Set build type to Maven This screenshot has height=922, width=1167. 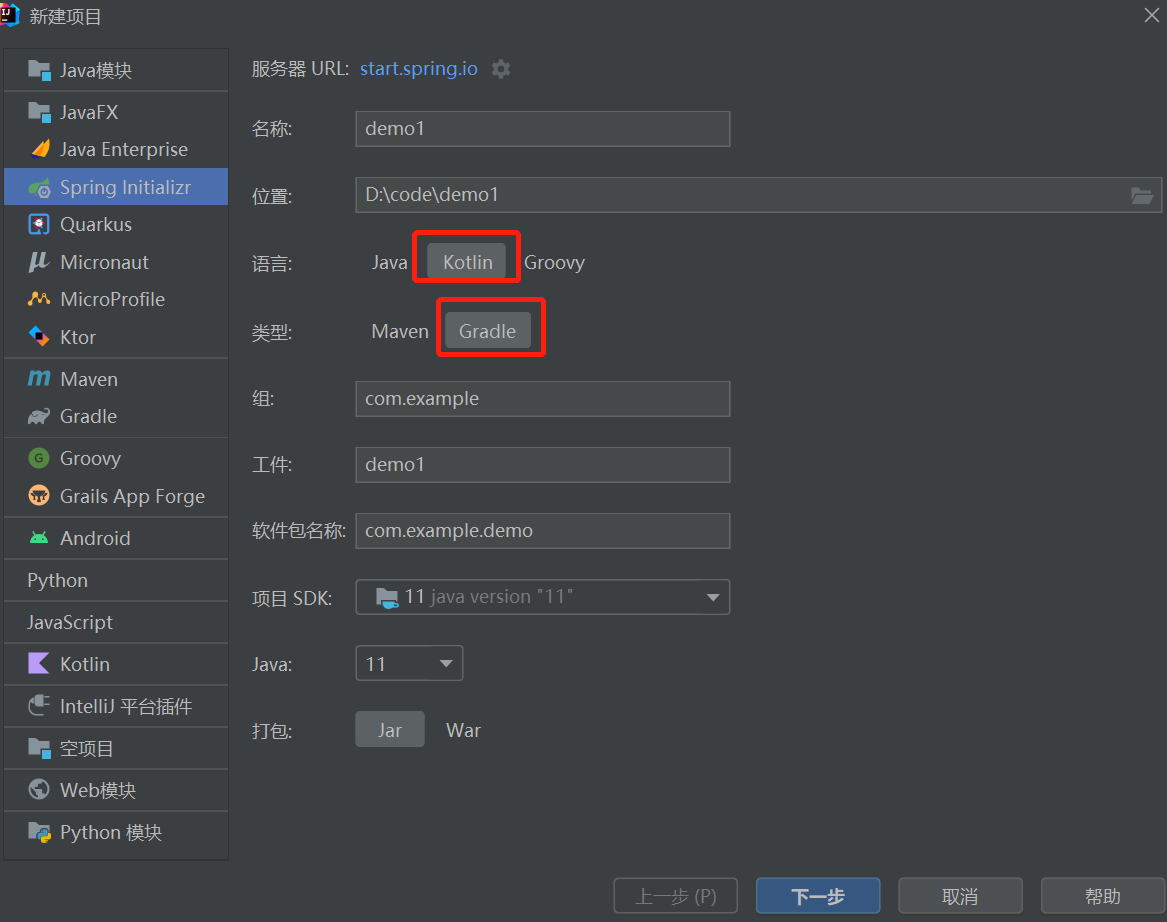(x=400, y=331)
